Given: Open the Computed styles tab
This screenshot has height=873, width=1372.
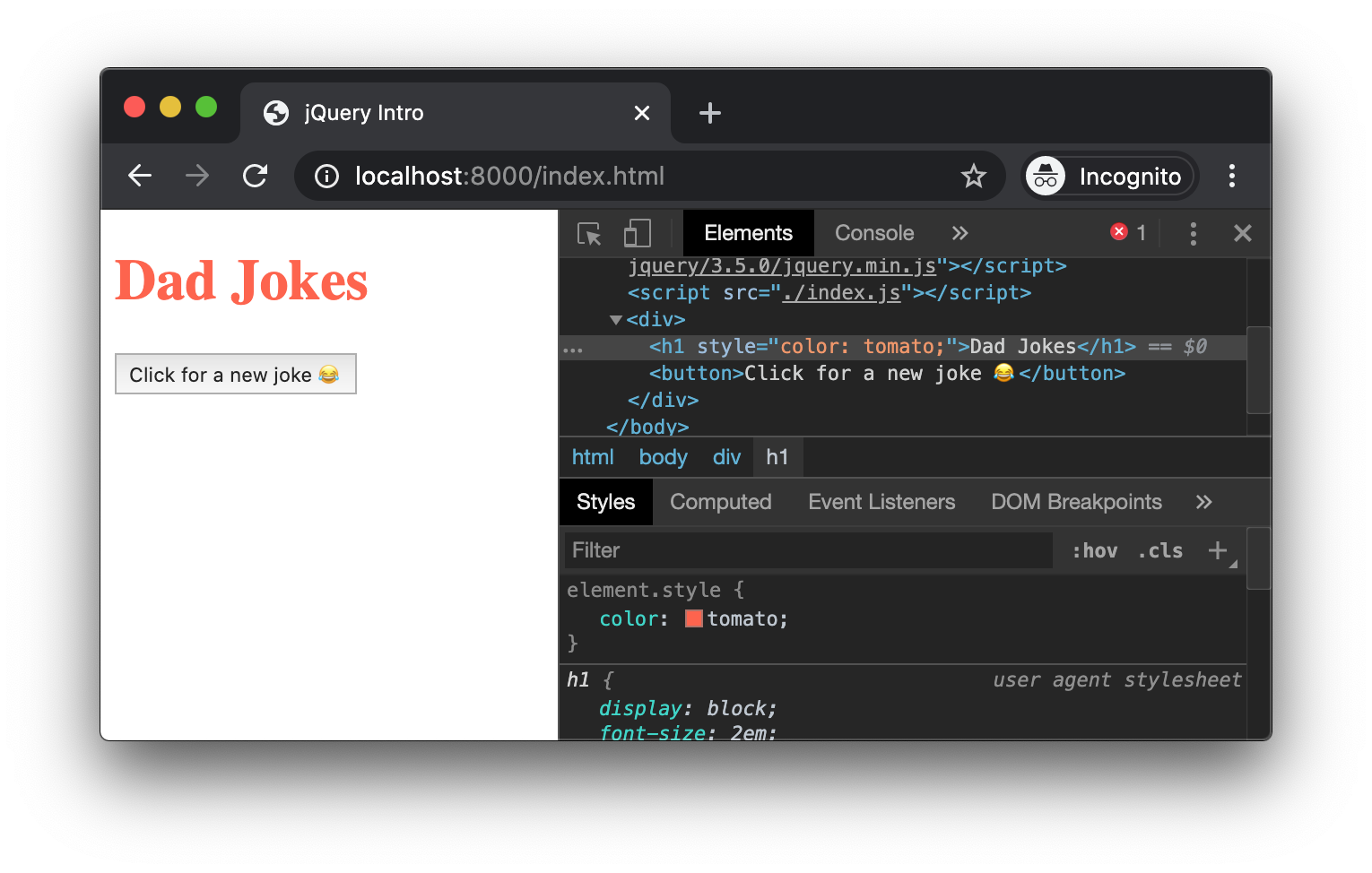Looking at the screenshot, I should coord(720,502).
